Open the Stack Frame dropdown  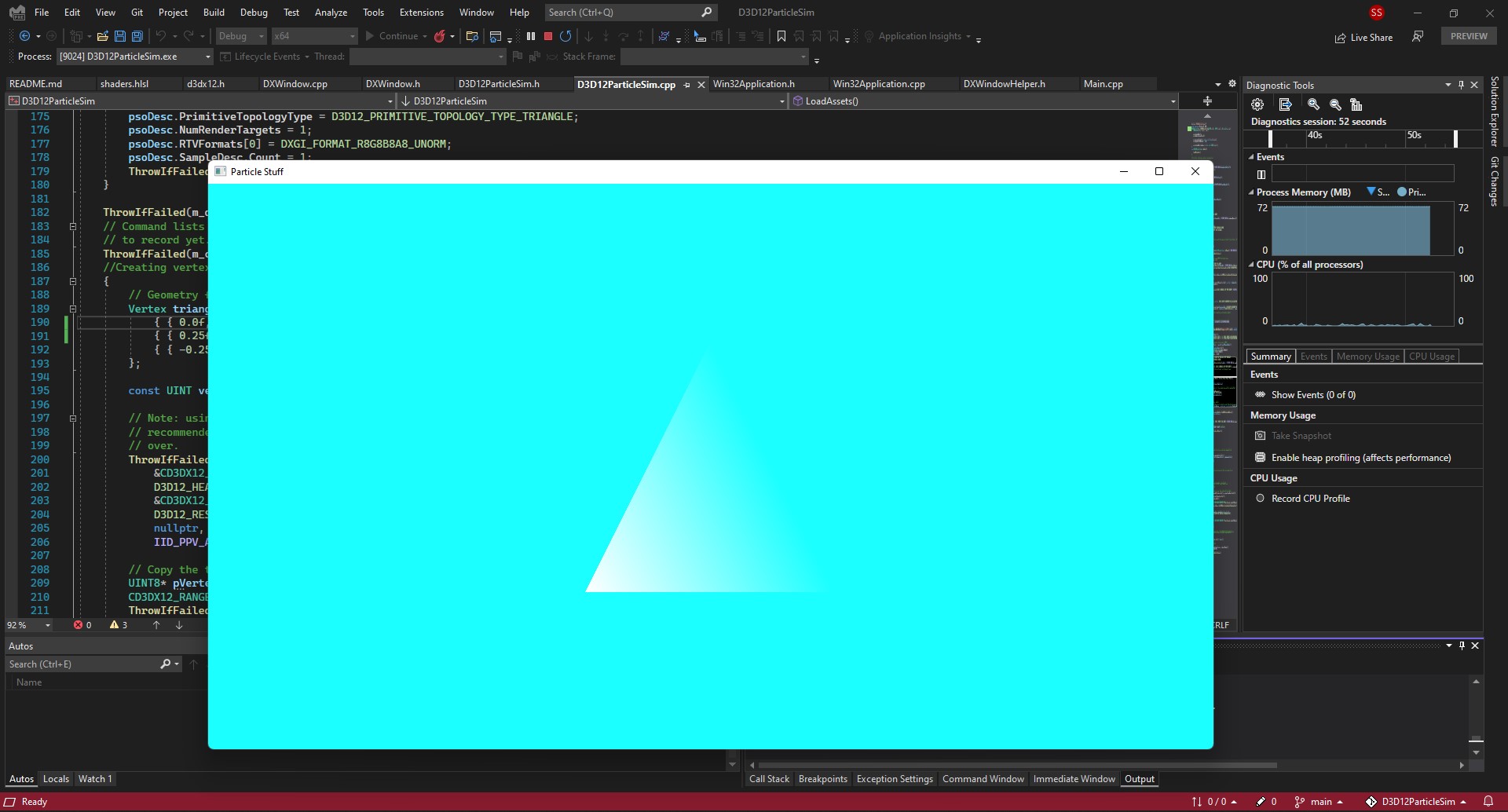[714, 57]
